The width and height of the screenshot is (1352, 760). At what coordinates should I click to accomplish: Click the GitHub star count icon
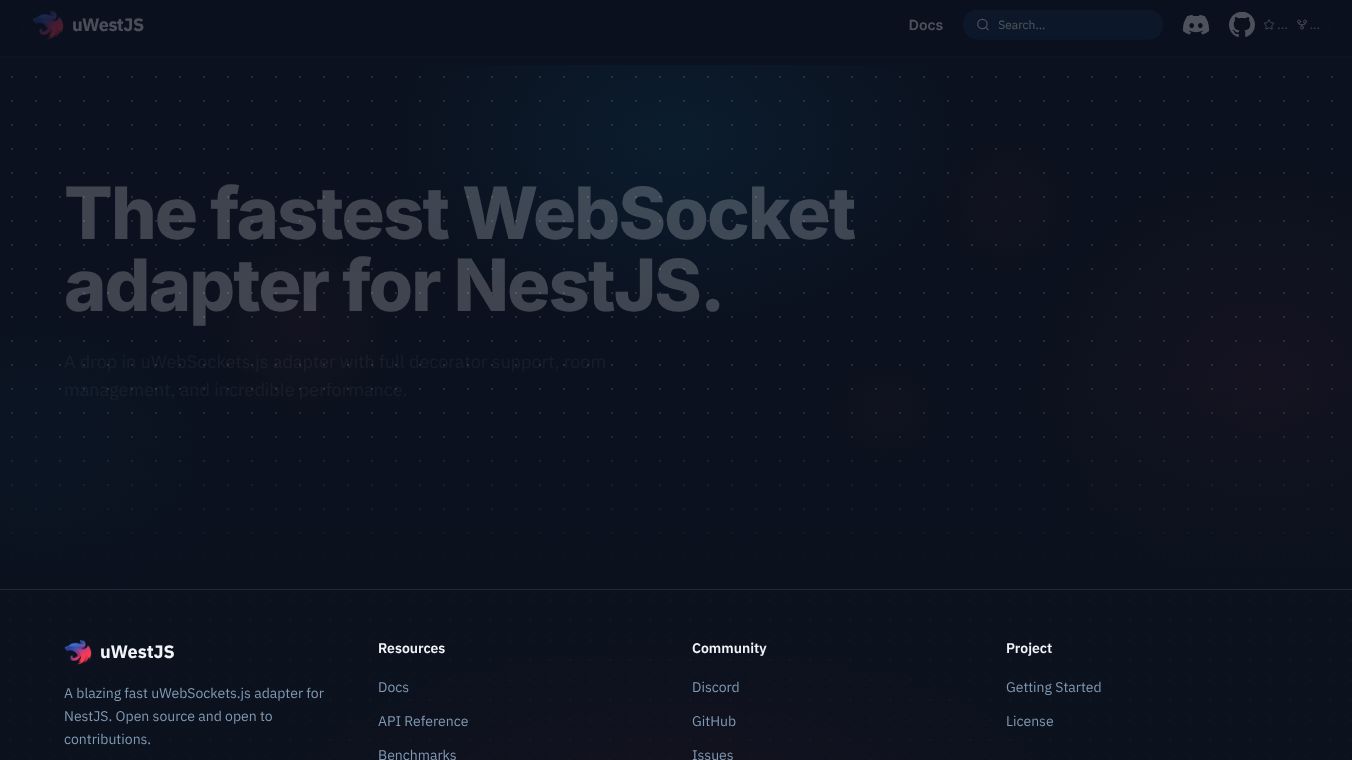[x=1269, y=25]
